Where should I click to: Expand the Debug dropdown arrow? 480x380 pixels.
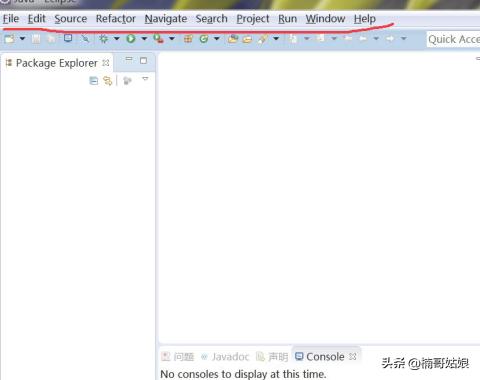(x=117, y=39)
